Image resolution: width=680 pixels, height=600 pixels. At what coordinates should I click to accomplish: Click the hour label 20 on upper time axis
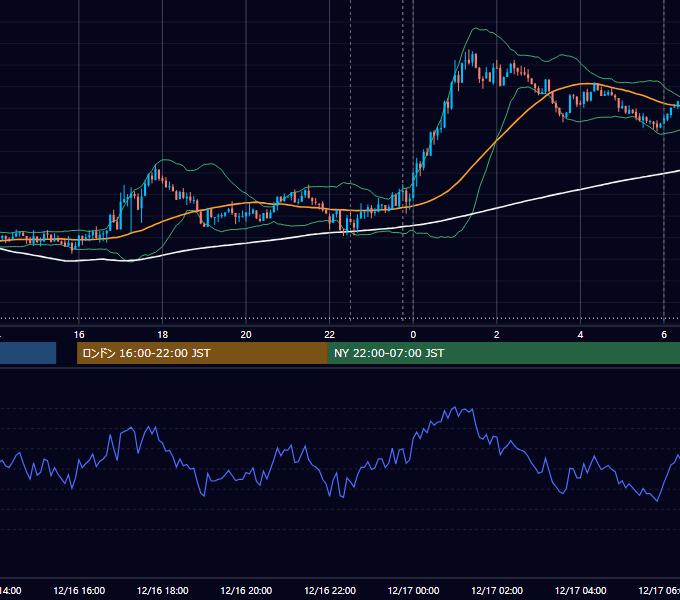[x=246, y=335]
